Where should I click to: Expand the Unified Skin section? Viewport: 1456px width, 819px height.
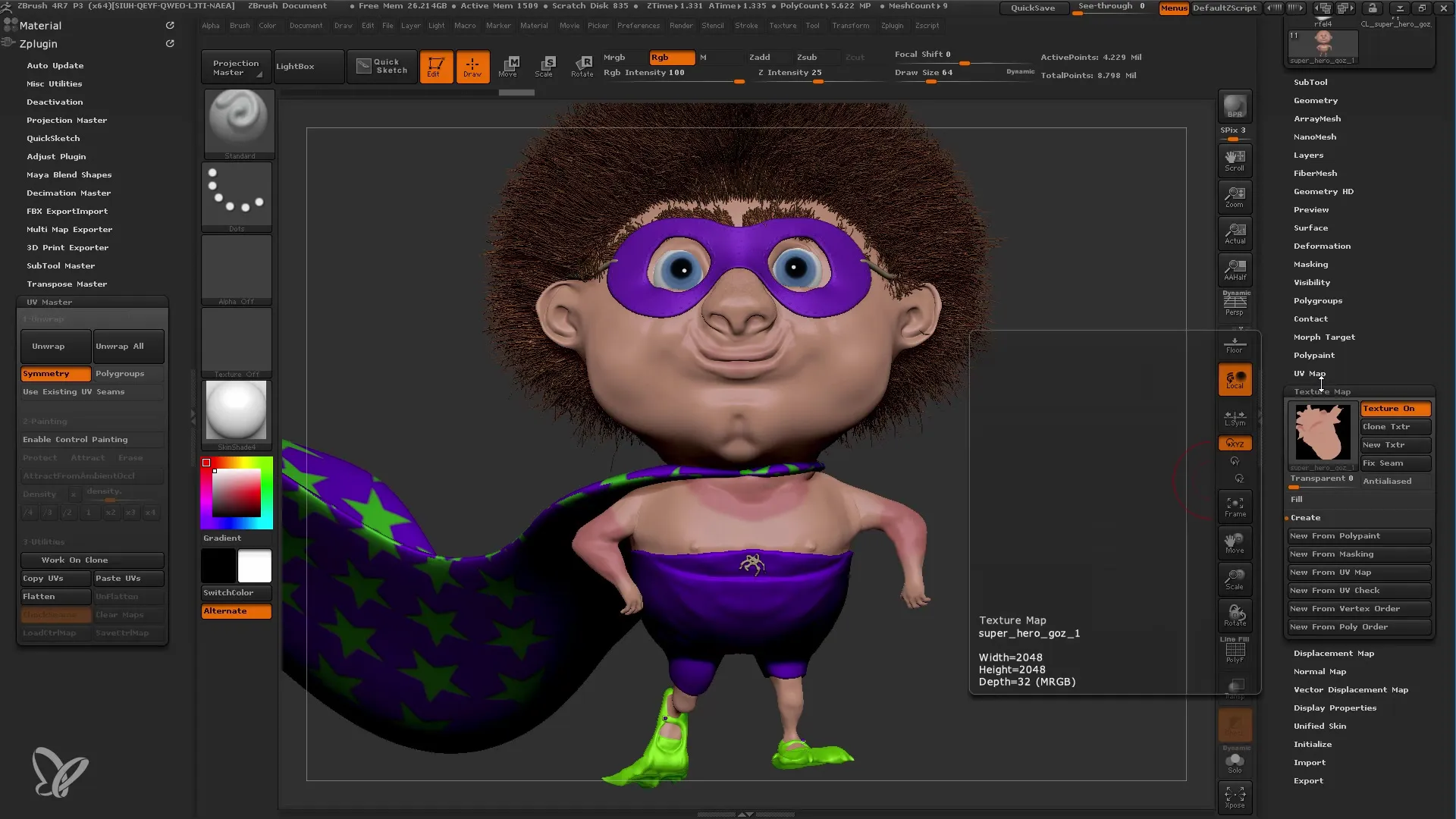(x=1320, y=726)
